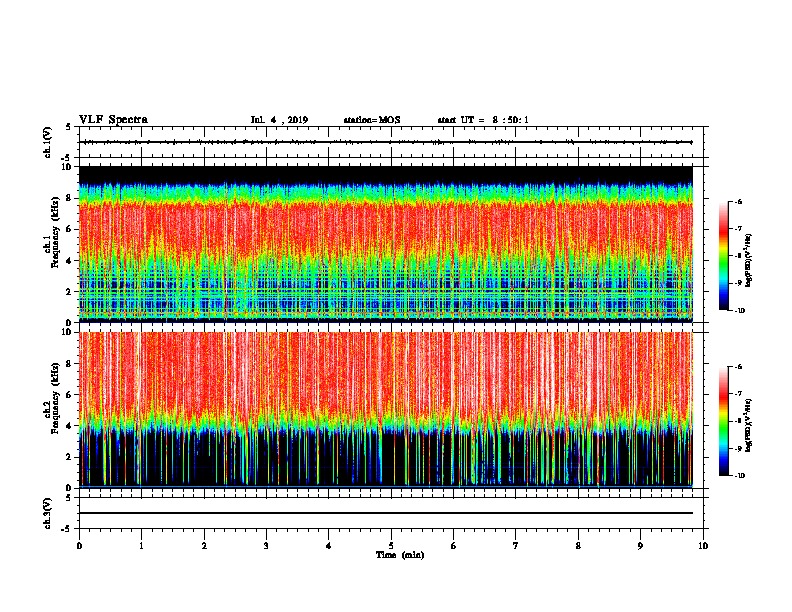Select the ch.2 "Frequency (kHz)" axis label
Screen dimensions: 792x612
click(55, 398)
